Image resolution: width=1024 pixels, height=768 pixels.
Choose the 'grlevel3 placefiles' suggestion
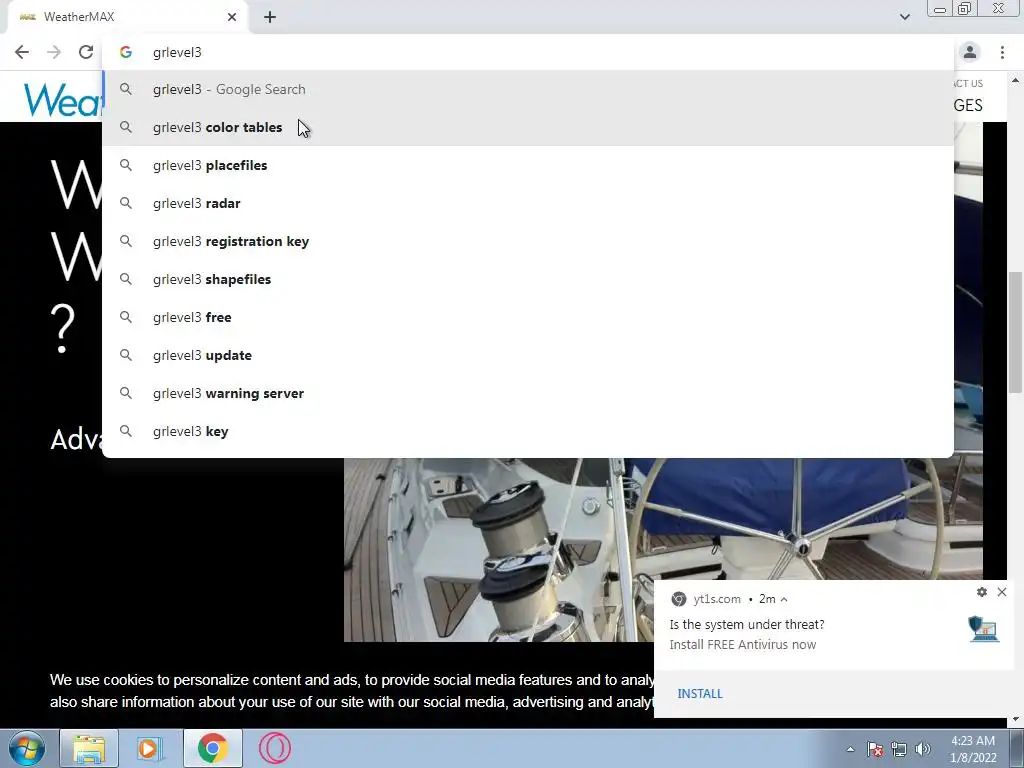(528, 165)
